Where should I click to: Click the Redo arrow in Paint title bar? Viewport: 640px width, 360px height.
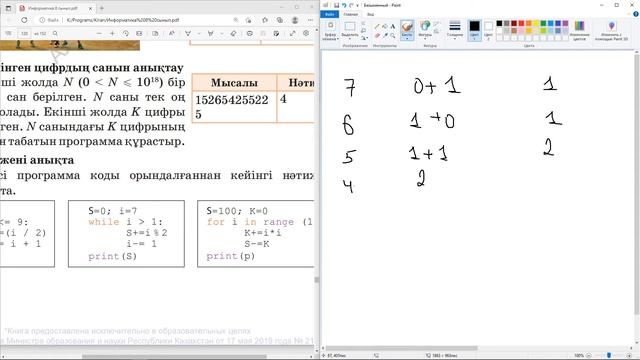click(x=351, y=5)
